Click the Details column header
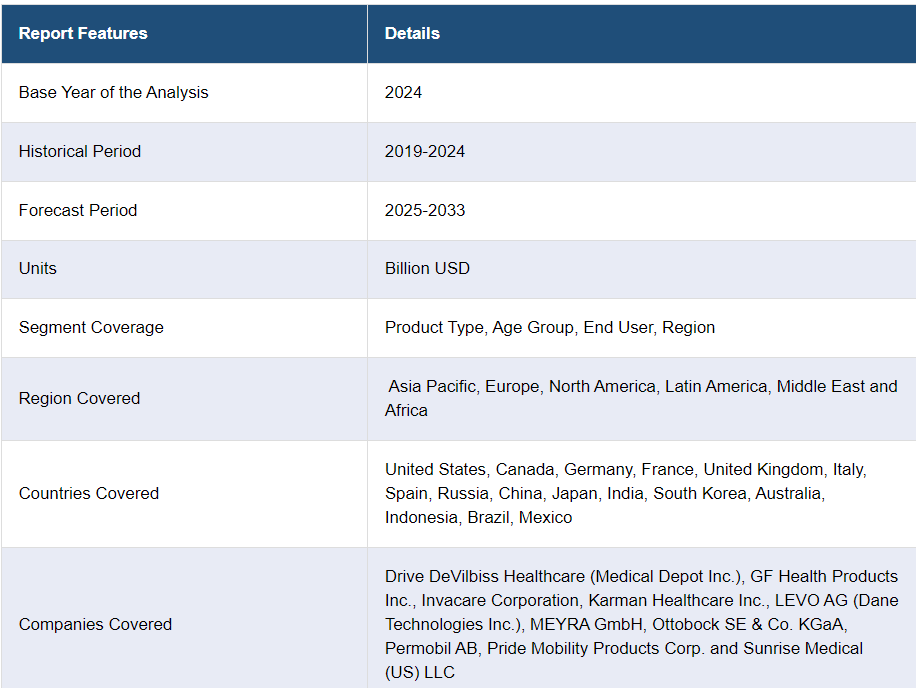The image size is (916, 688). coord(412,34)
